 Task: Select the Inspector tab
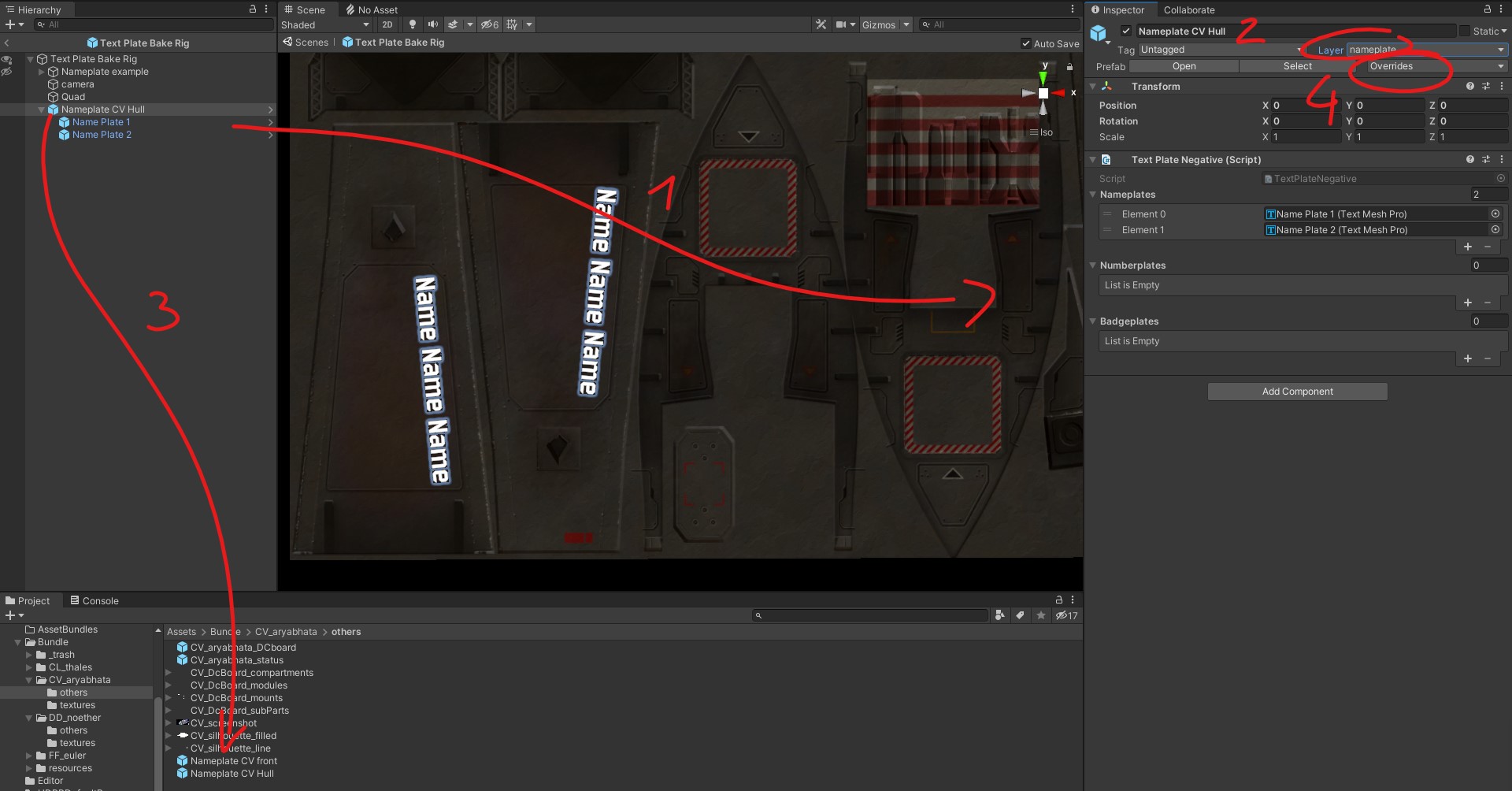click(1117, 9)
